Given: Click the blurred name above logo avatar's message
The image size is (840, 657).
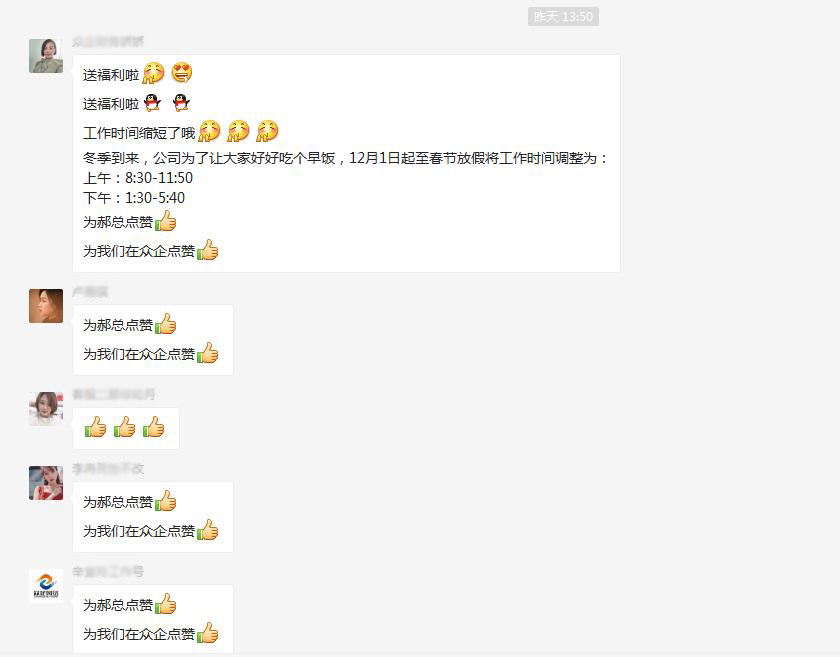Looking at the screenshot, I should (x=108, y=571).
